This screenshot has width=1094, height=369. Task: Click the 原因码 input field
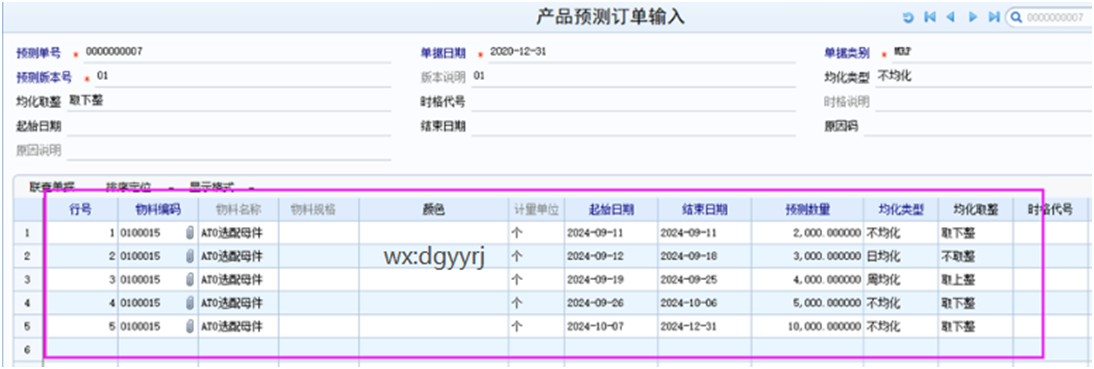[x=977, y=126]
